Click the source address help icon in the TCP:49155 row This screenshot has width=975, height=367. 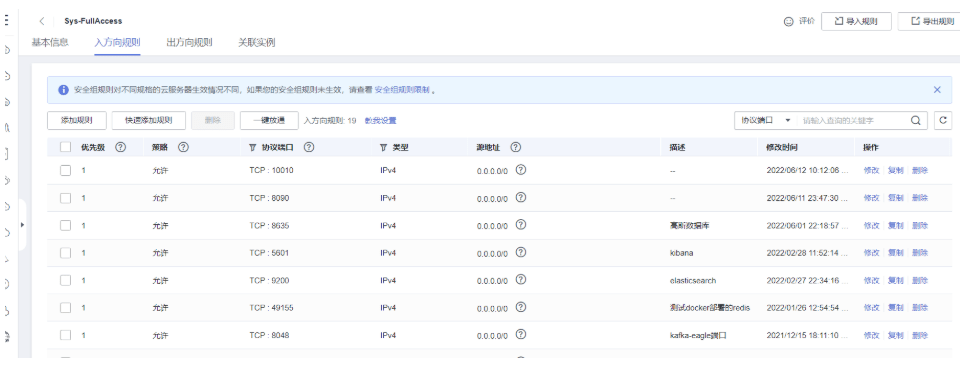521,307
